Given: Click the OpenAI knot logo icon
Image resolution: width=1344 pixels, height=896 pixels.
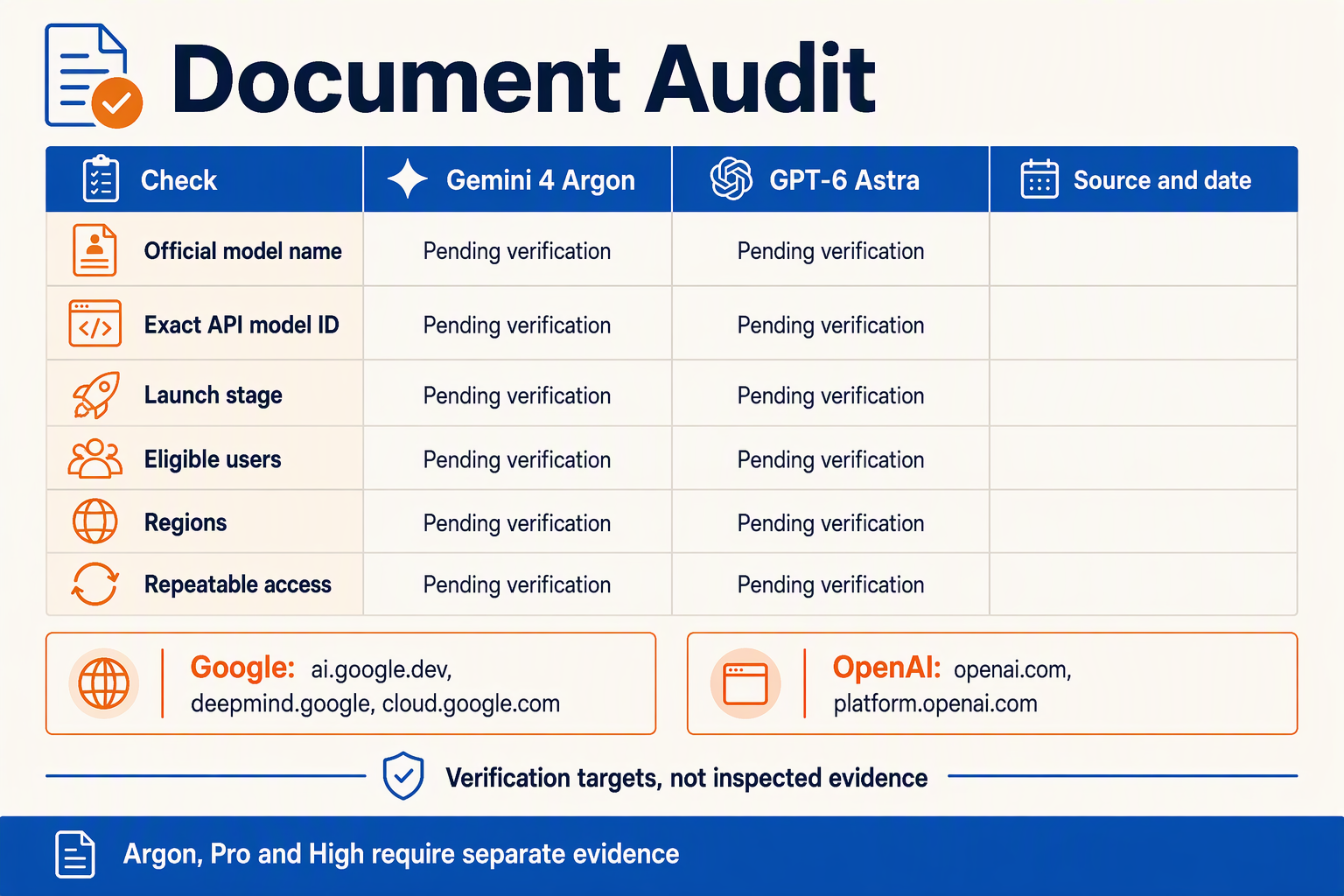Looking at the screenshot, I should click(x=731, y=179).
